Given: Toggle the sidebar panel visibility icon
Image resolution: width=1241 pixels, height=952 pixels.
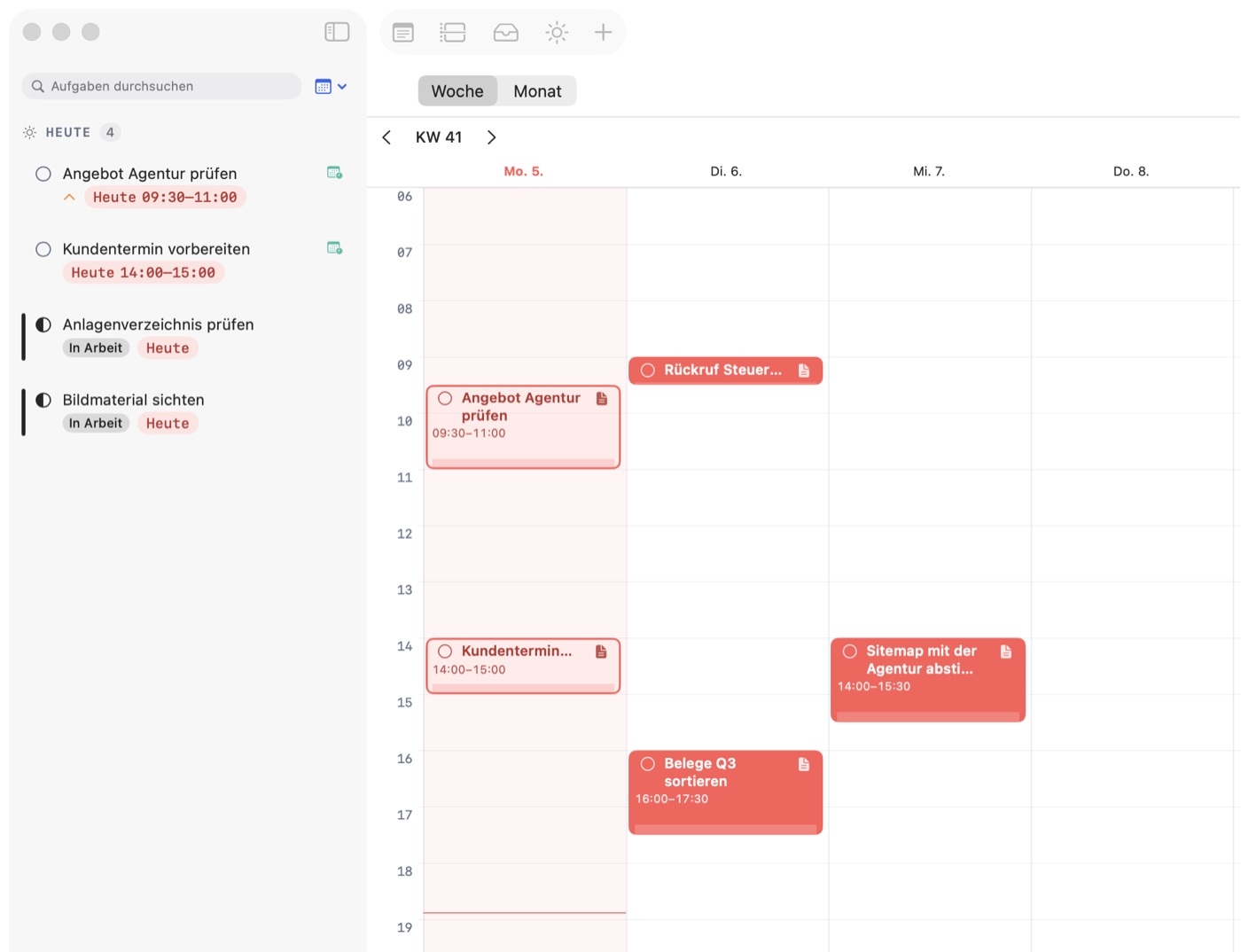Looking at the screenshot, I should click(337, 32).
